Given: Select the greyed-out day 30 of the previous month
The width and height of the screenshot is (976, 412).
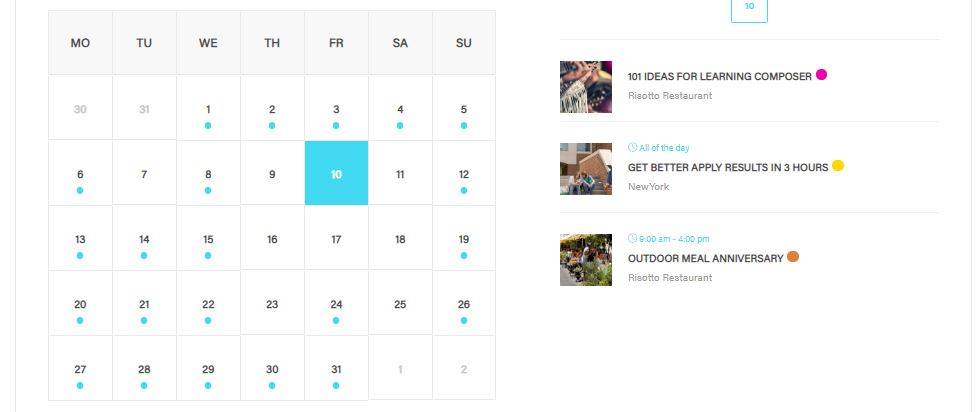Looking at the screenshot, I should (x=80, y=108).
